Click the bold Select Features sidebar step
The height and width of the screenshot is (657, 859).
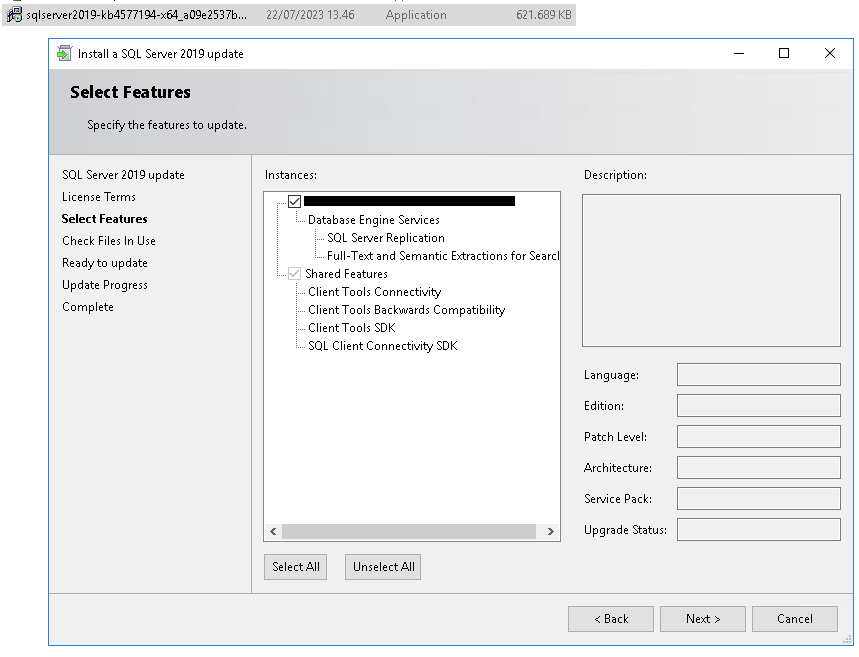(x=104, y=219)
